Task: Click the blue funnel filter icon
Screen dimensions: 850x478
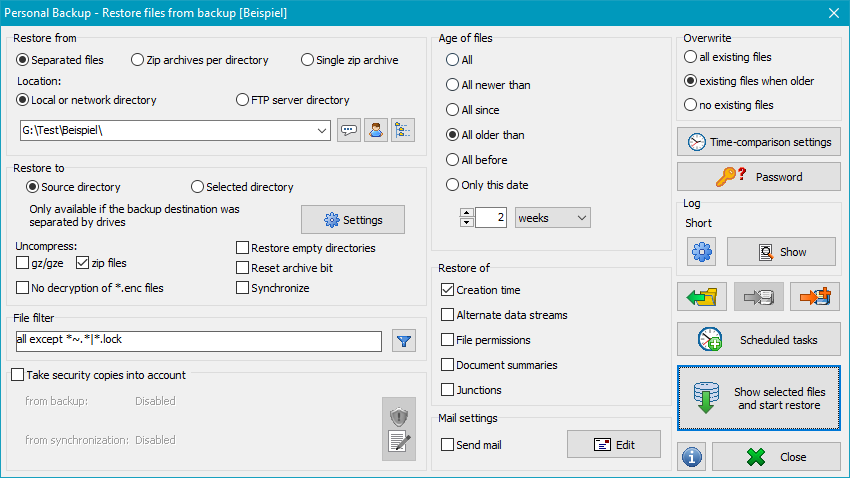Action: click(404, 341)
